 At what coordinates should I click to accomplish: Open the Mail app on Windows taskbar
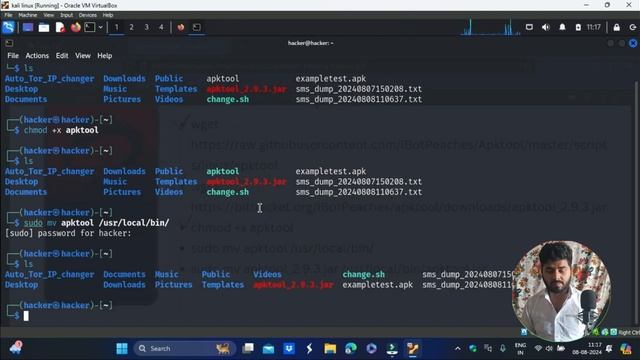(x=268, y=349)
